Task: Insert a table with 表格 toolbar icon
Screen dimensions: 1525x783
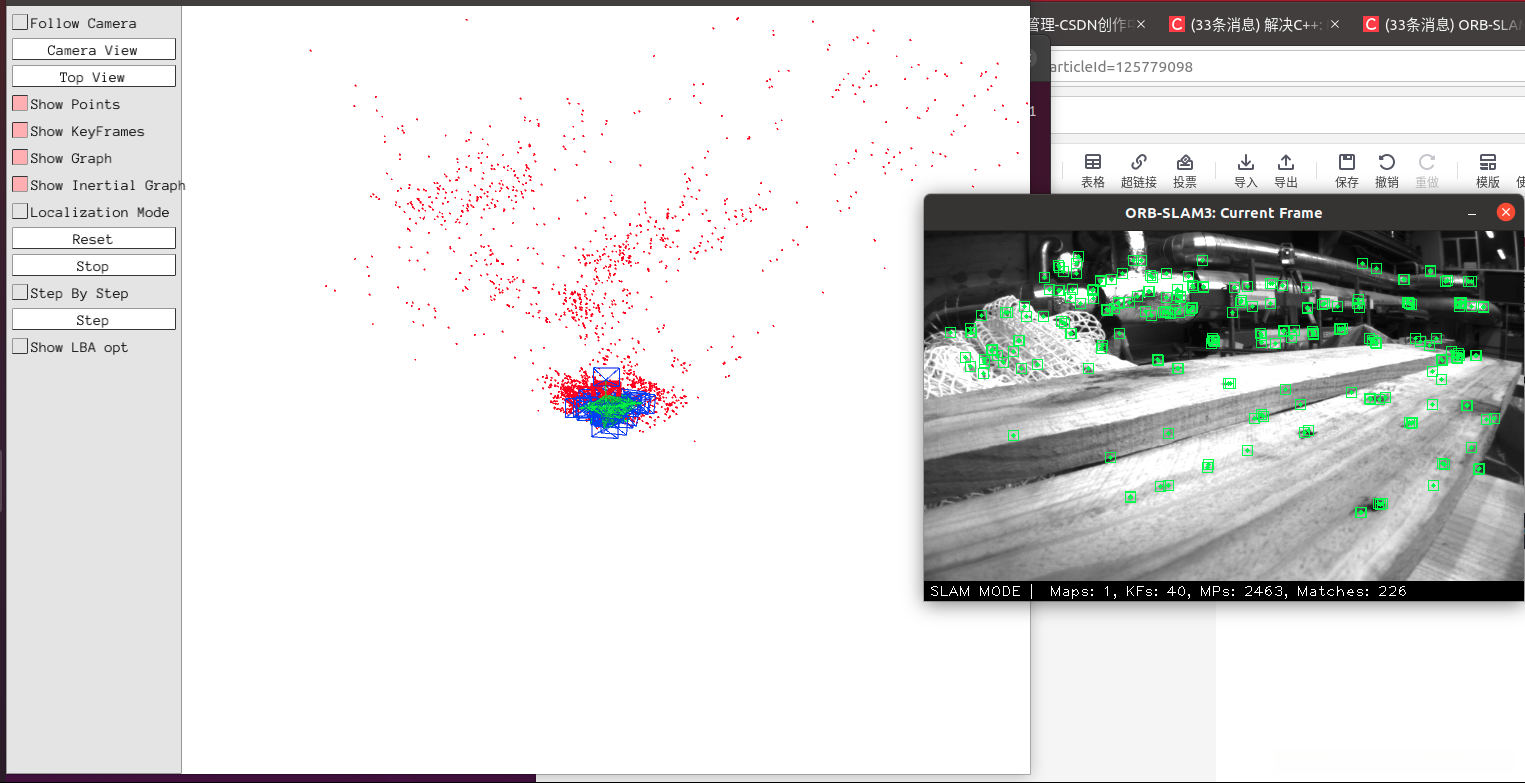Action: click(1093, 171)
